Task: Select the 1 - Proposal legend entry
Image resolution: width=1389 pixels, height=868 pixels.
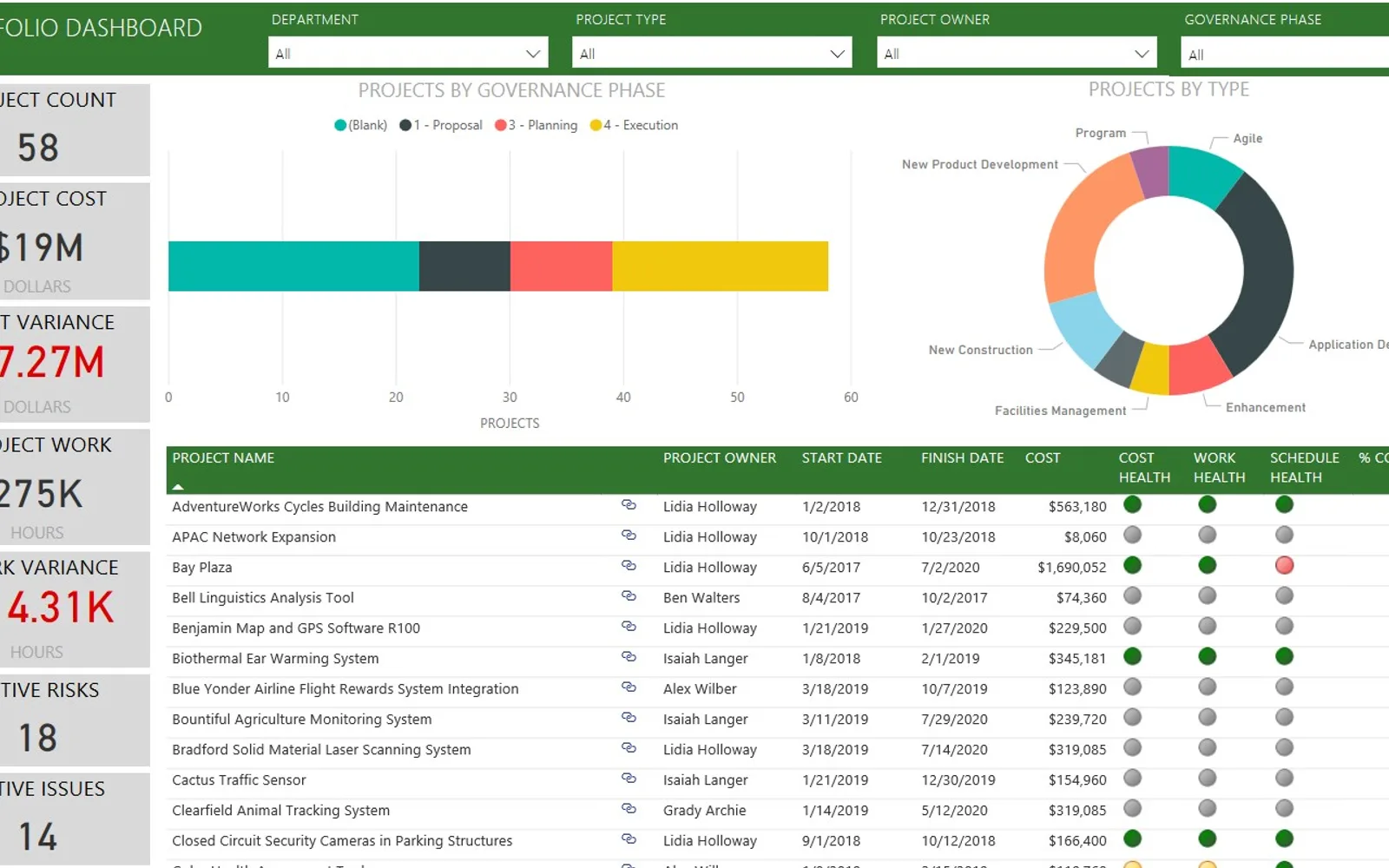Action: tap(441, 125)
